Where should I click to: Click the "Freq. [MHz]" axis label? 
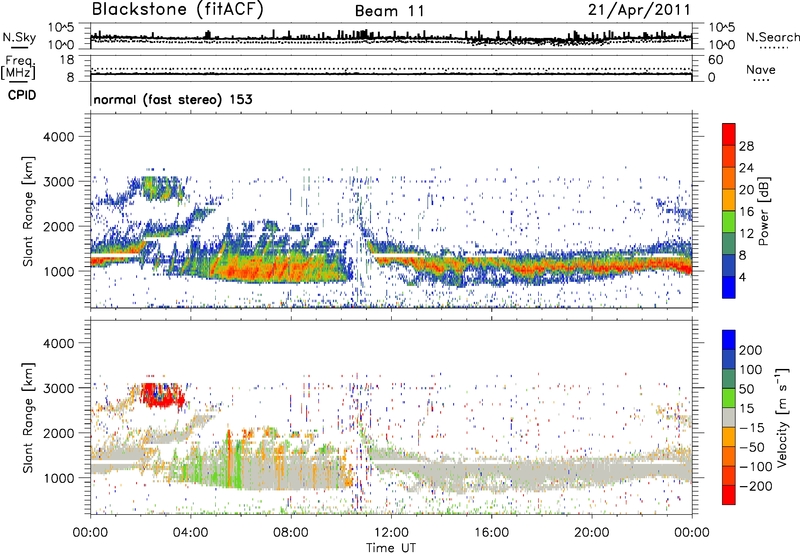pos(19,68)
